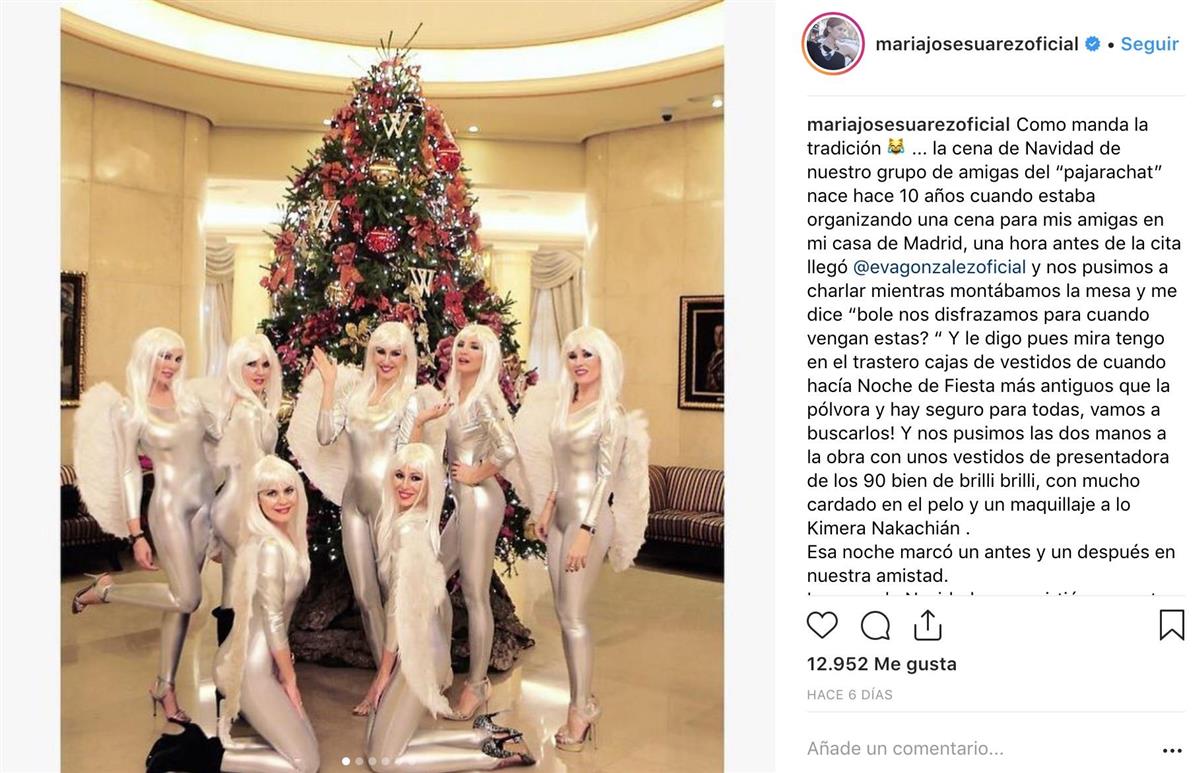This screenshot has width=1200, height=773.
Task: Open the header username mariajosesuarezoficial
Action: click(x=976, y=44)
